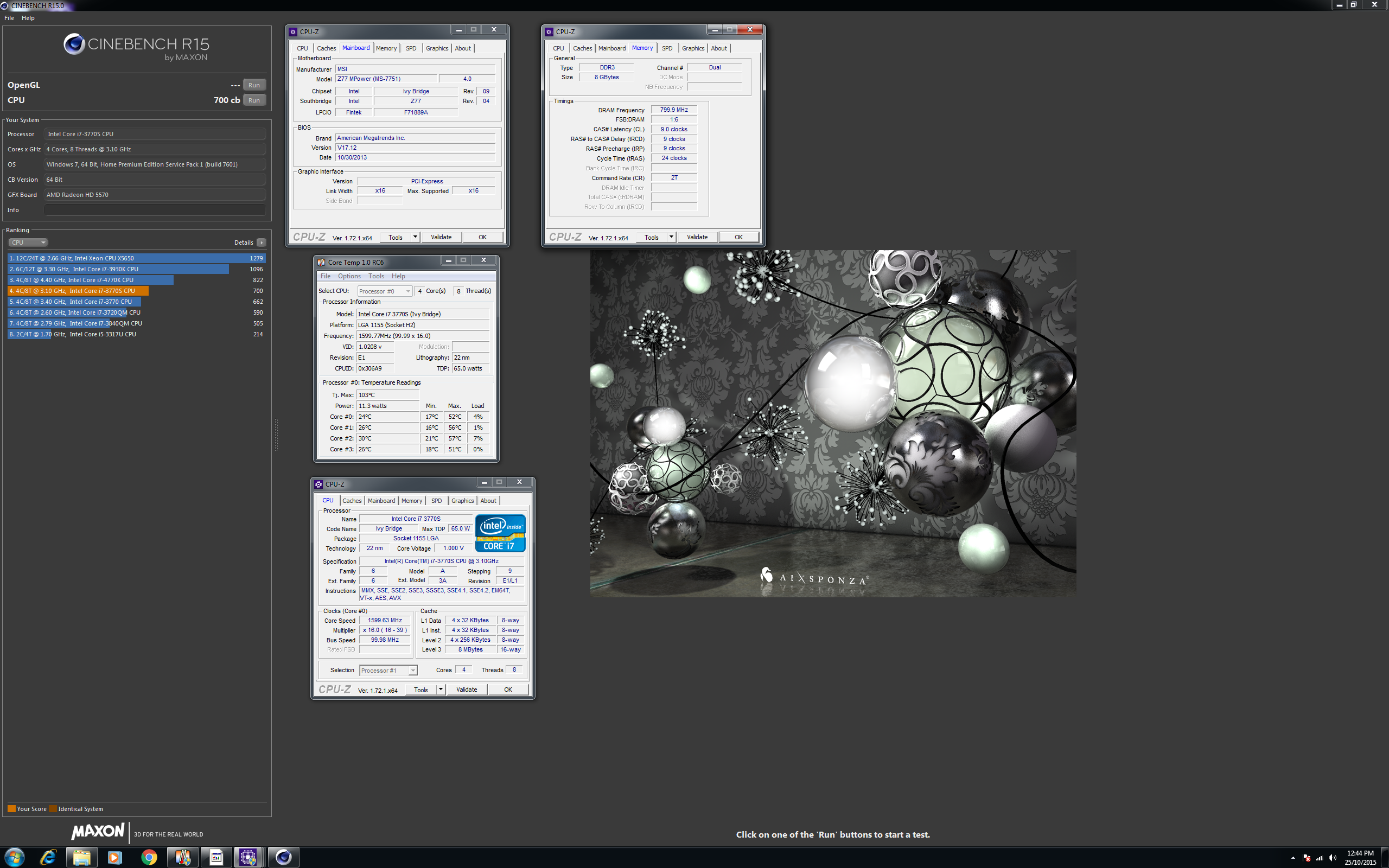Click the Info text field in Your System

pos(155,210)
